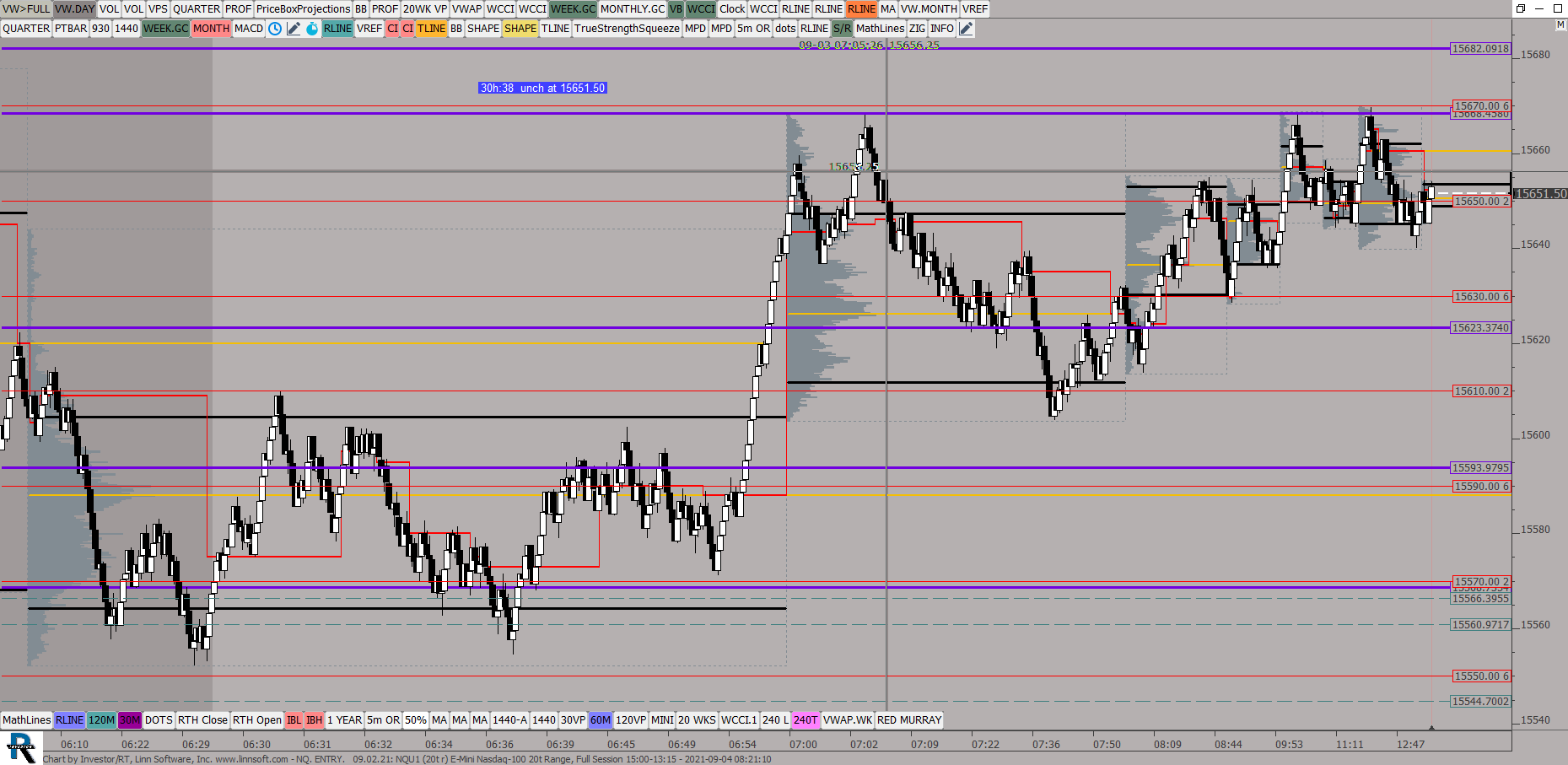
Task: Click the VWAP.WK button
Action: pos(848,720)
